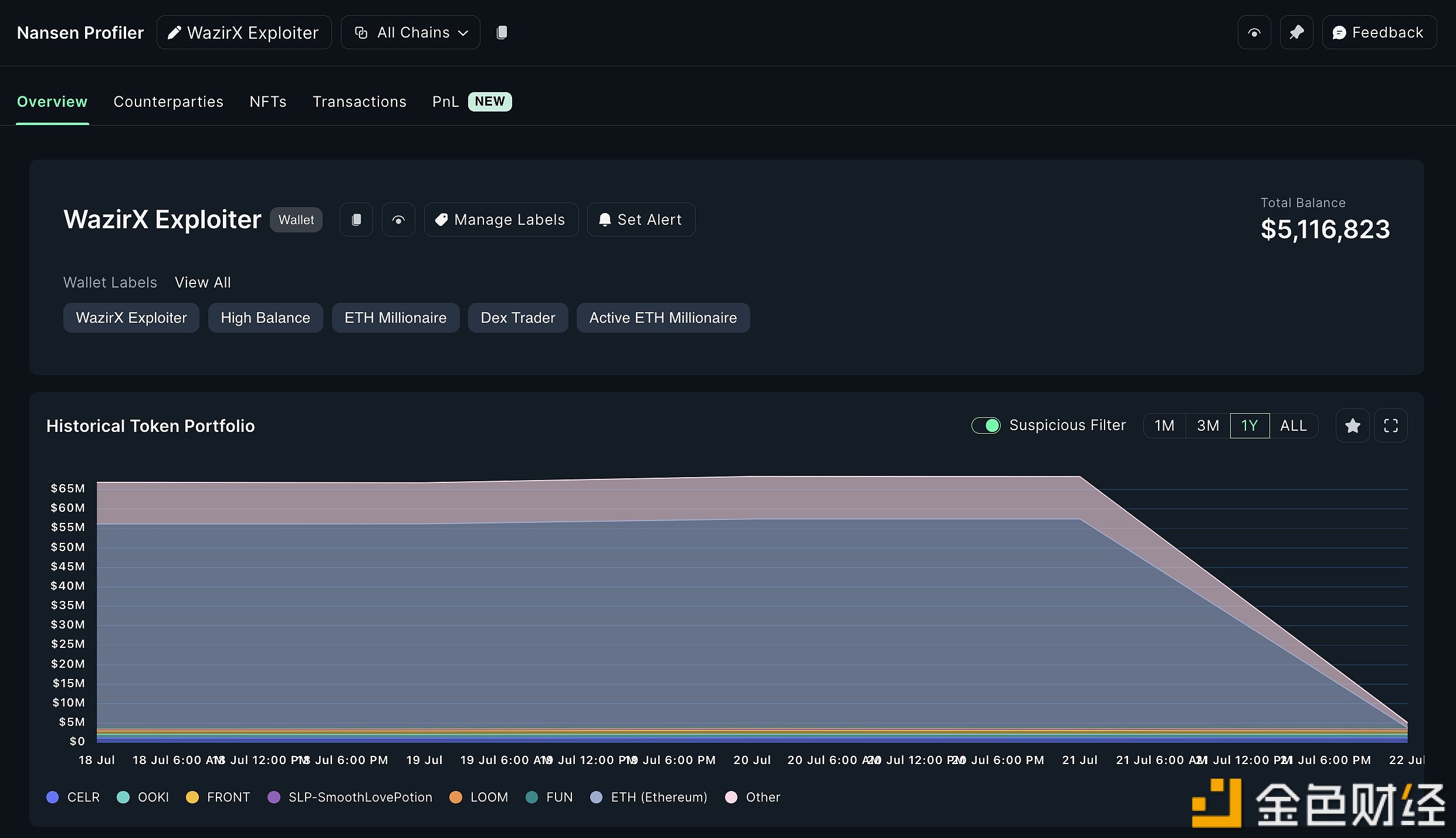Open the Transactions tab
1456x838 pixels.
360,102
